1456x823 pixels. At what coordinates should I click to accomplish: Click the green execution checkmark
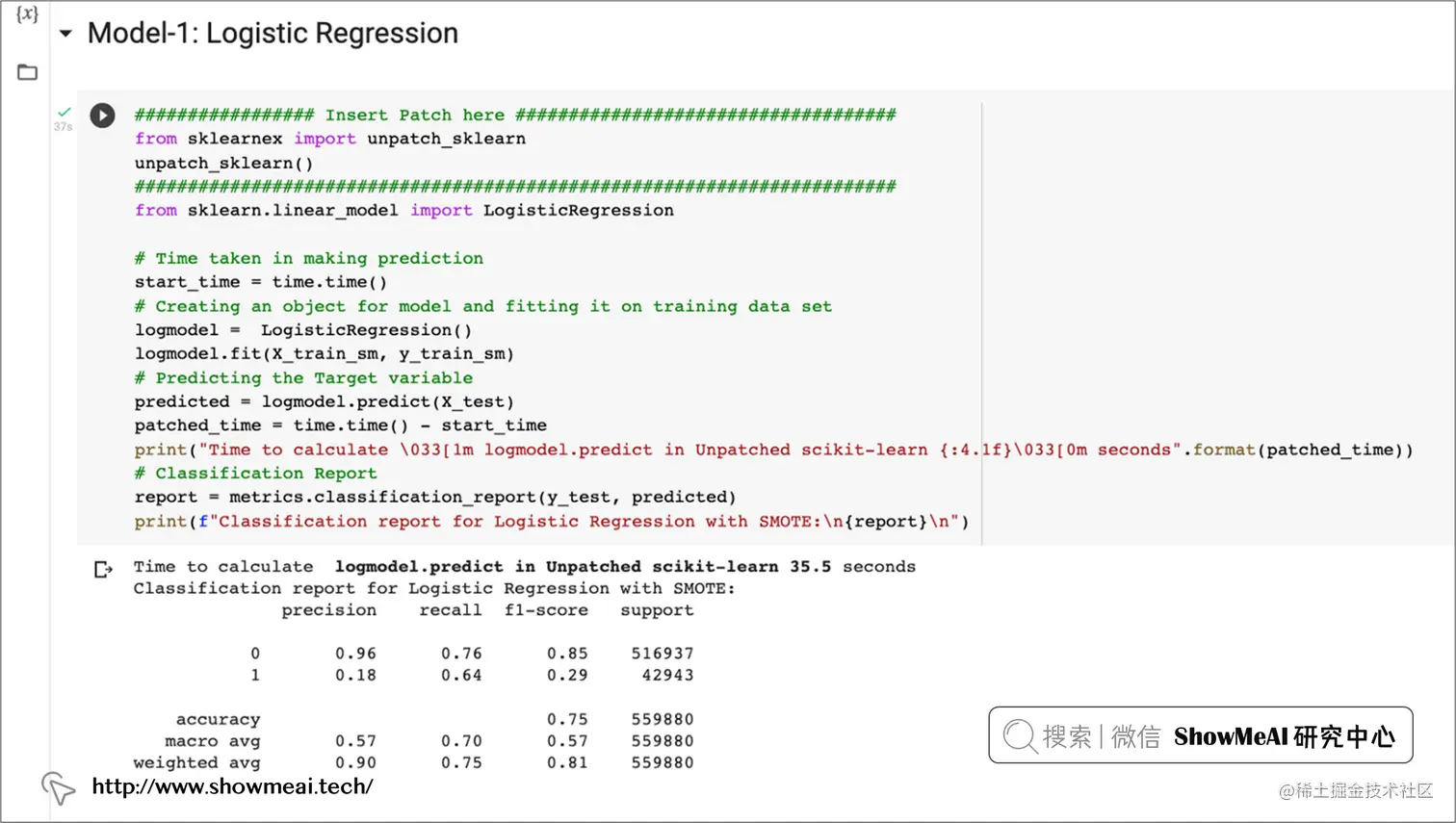point(64,112)
